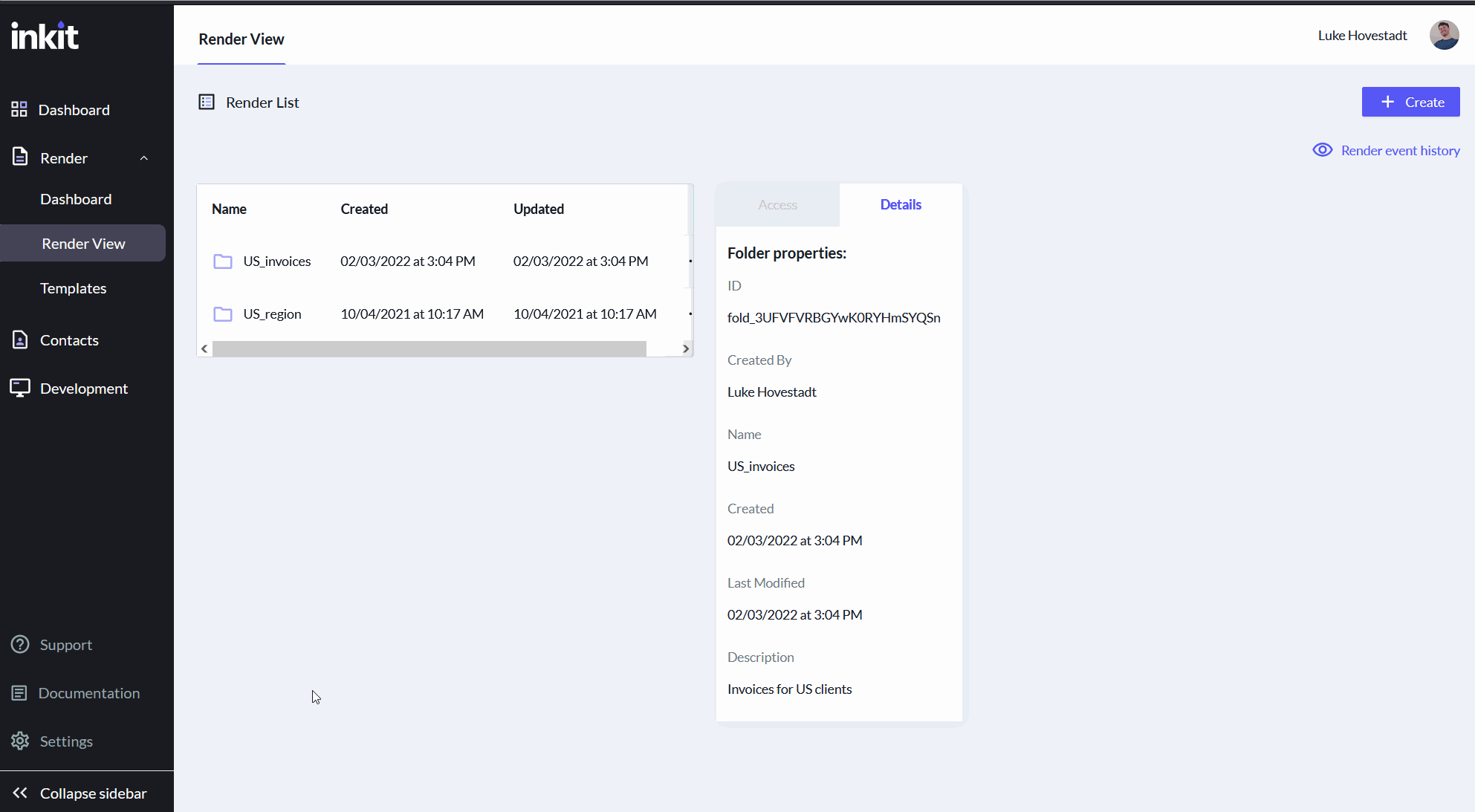Click the inkit logo

coord(45,36)
